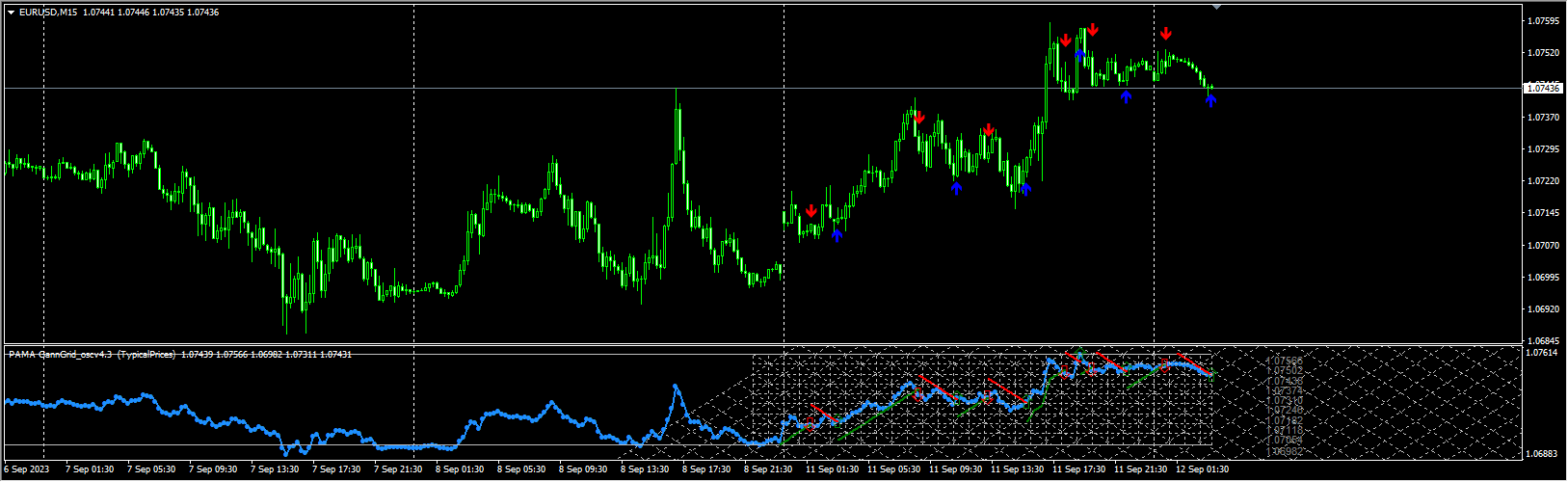The width and height of the screenshot is (1568, 482).
Task: Click the EURUSD,M15 chart title text
Action: tap(45, 12)
